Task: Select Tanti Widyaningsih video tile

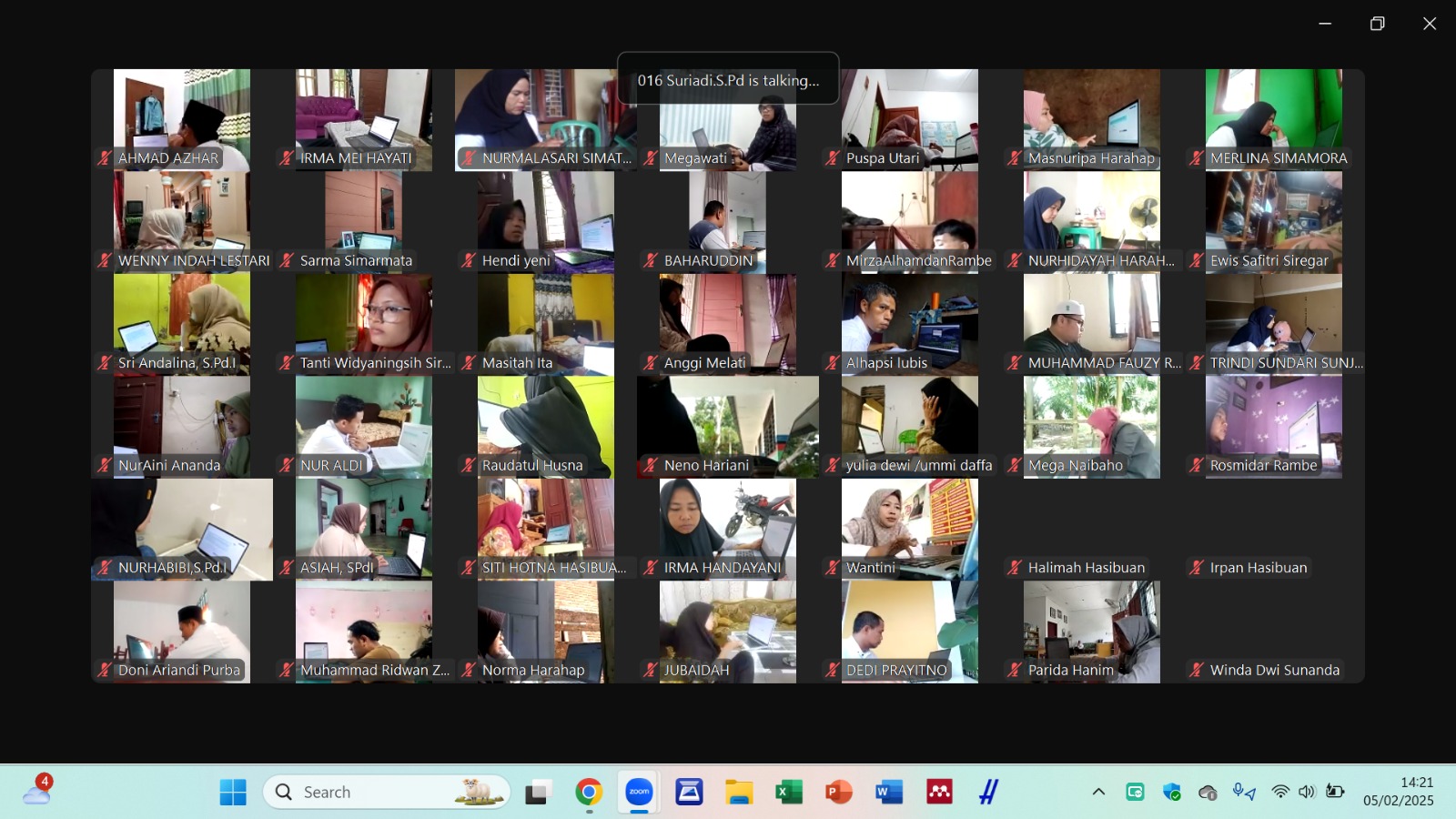Action: (364, 325)
